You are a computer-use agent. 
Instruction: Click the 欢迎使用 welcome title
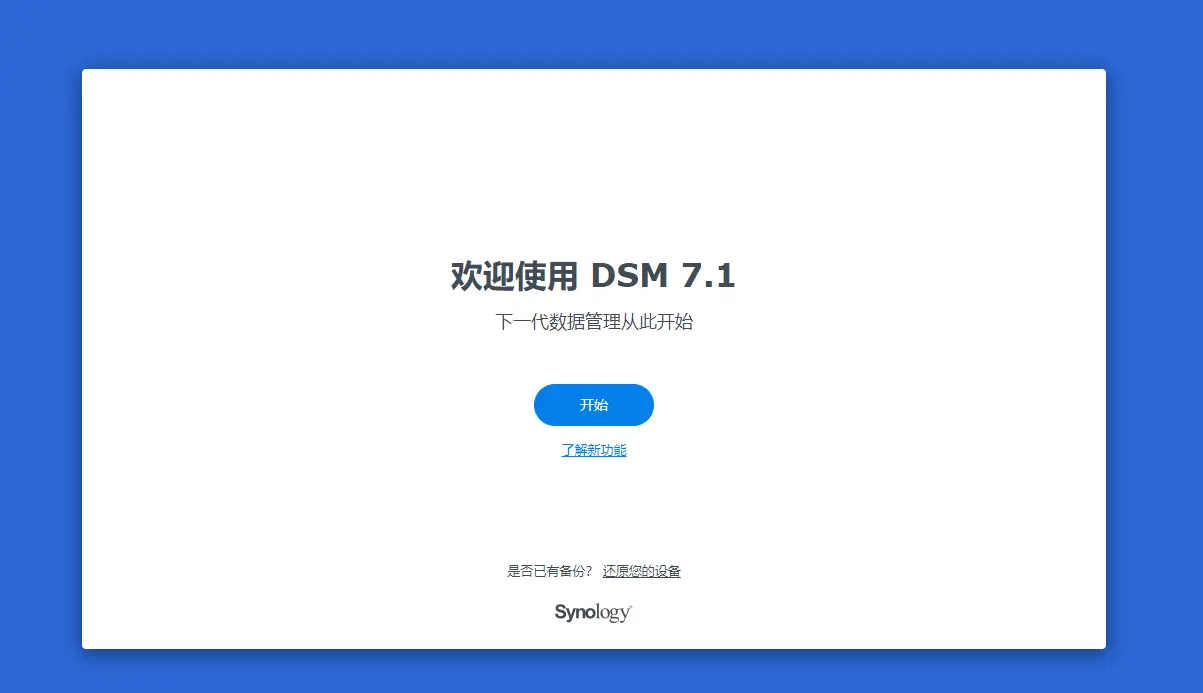click(x=514, y=276)
